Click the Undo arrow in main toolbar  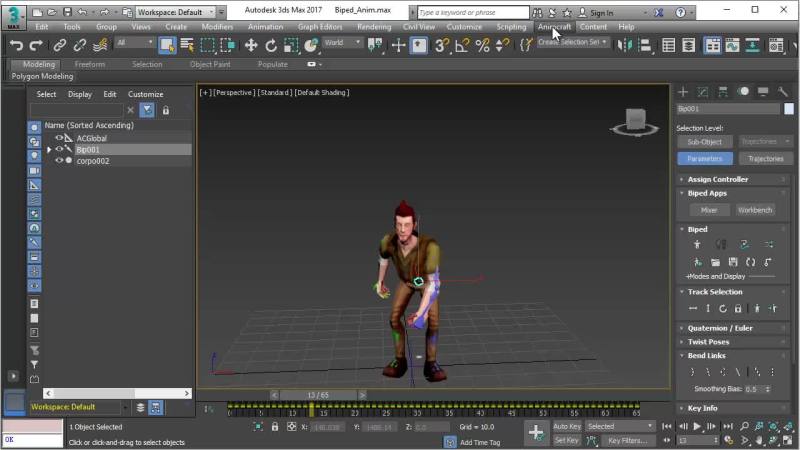[x=15, y=45]
